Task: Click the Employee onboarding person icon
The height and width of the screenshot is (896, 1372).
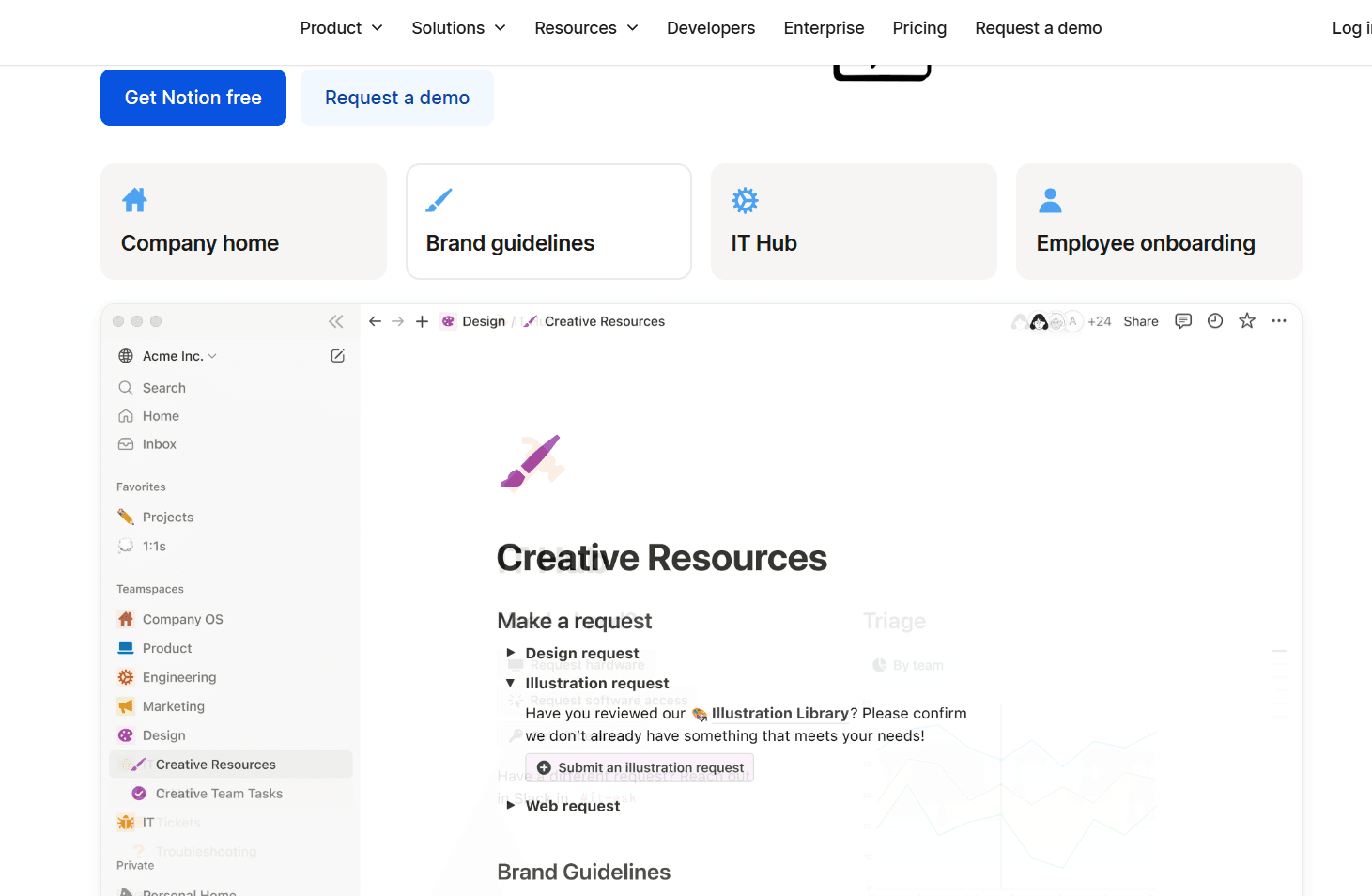Action: (x=1050, y=200)
